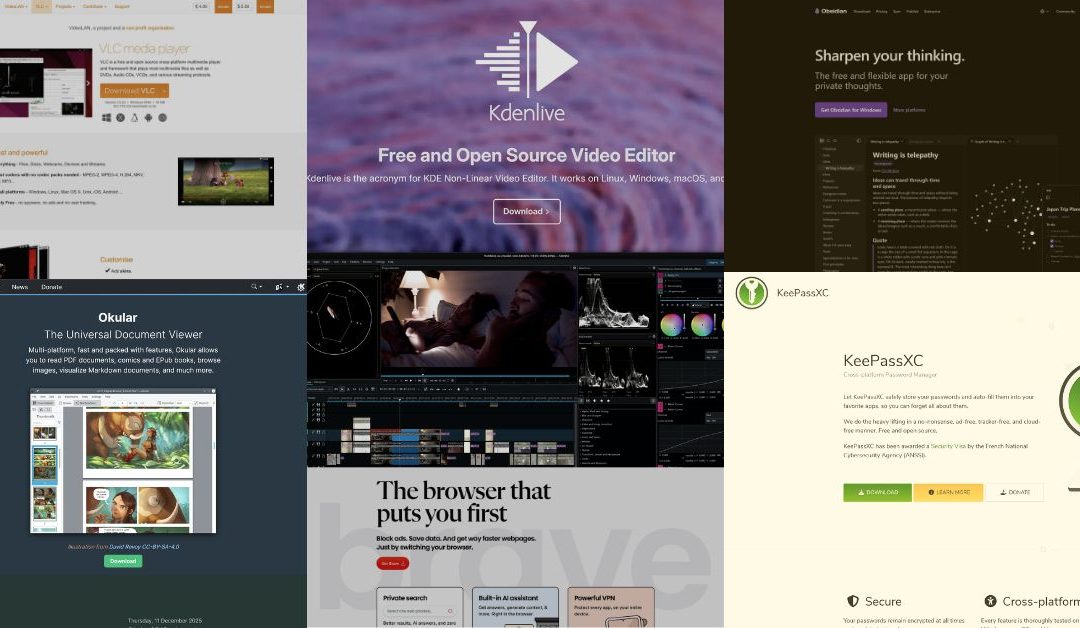Click the KeePassXC header site name

(802, 293)
